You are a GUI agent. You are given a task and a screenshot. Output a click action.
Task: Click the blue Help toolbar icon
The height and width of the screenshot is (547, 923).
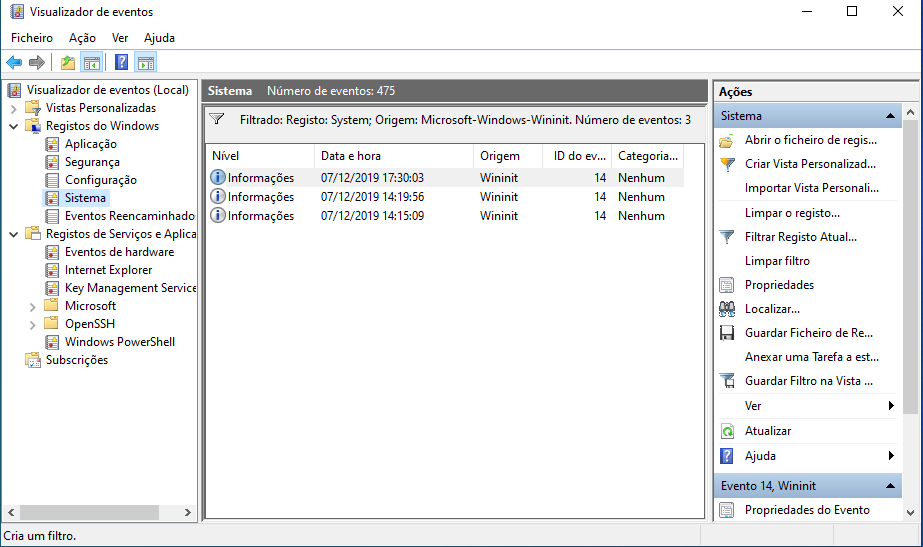tap(121, 62)
